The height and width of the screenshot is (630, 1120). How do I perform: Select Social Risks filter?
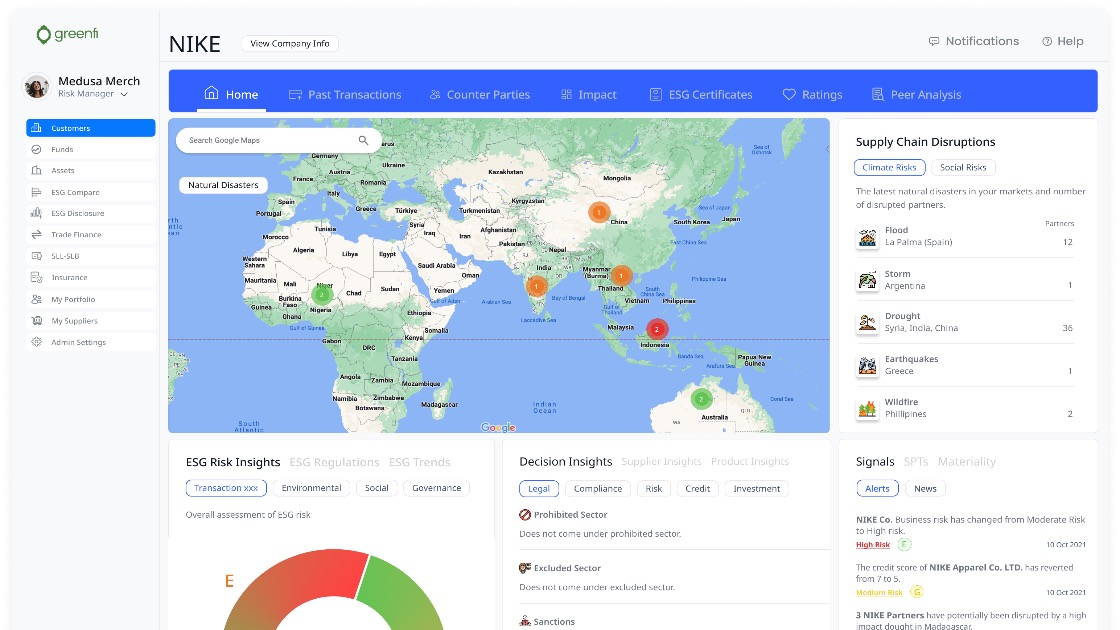pyautogui.click(x=963, y=167)
